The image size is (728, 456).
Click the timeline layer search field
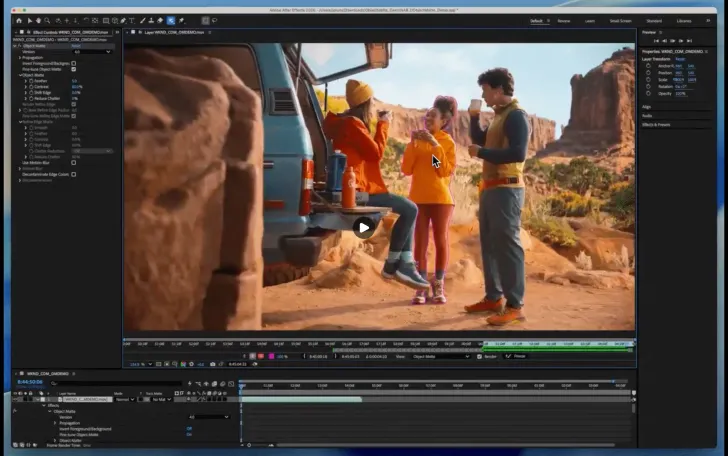point(116,383)
